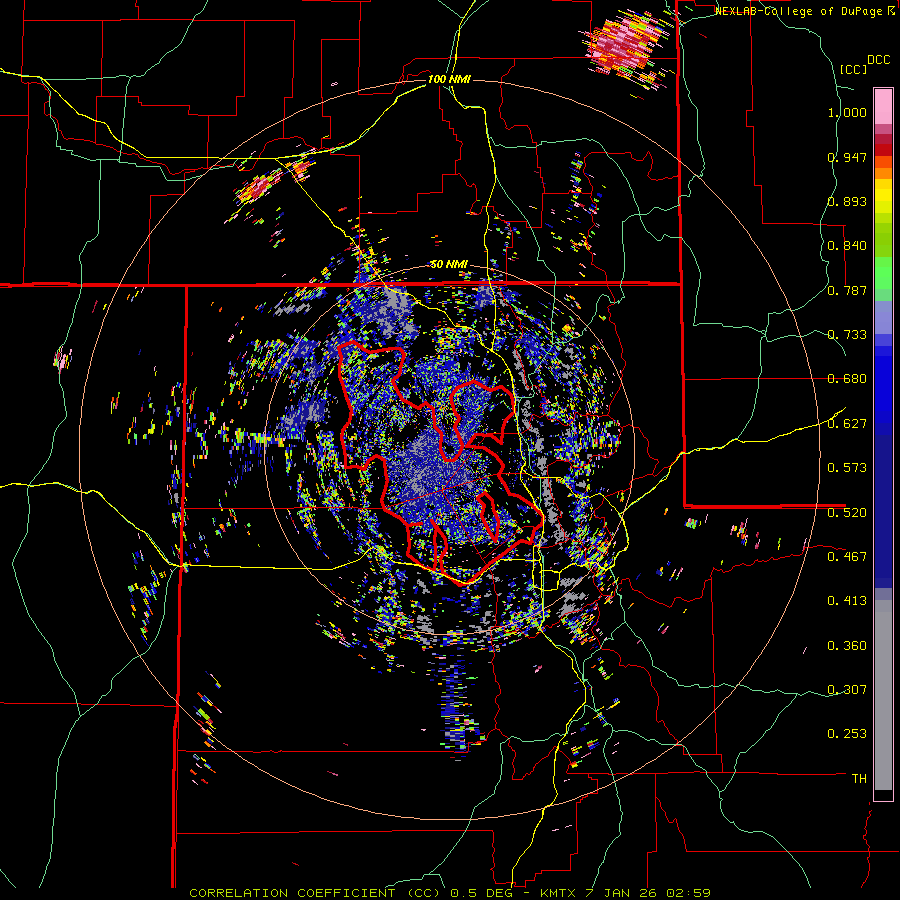Click the 100 NMI range ring label

click(x=449, y=79)
